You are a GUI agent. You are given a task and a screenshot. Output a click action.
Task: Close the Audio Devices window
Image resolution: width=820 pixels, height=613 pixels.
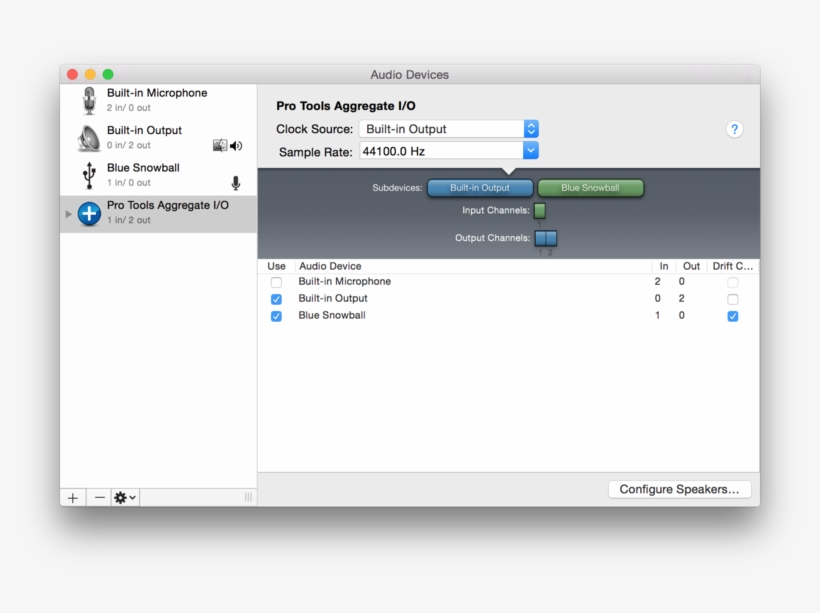pos(73,74)
